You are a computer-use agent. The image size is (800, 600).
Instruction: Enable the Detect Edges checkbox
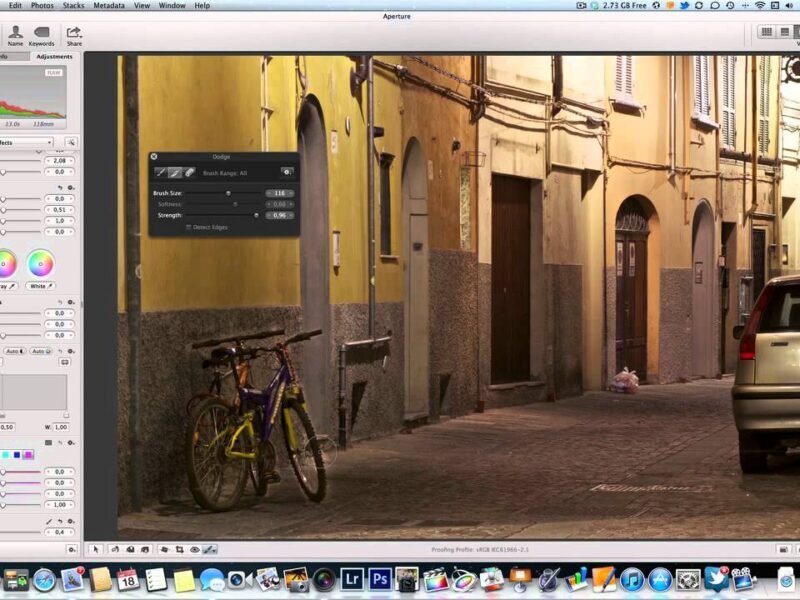coord(188,227)
